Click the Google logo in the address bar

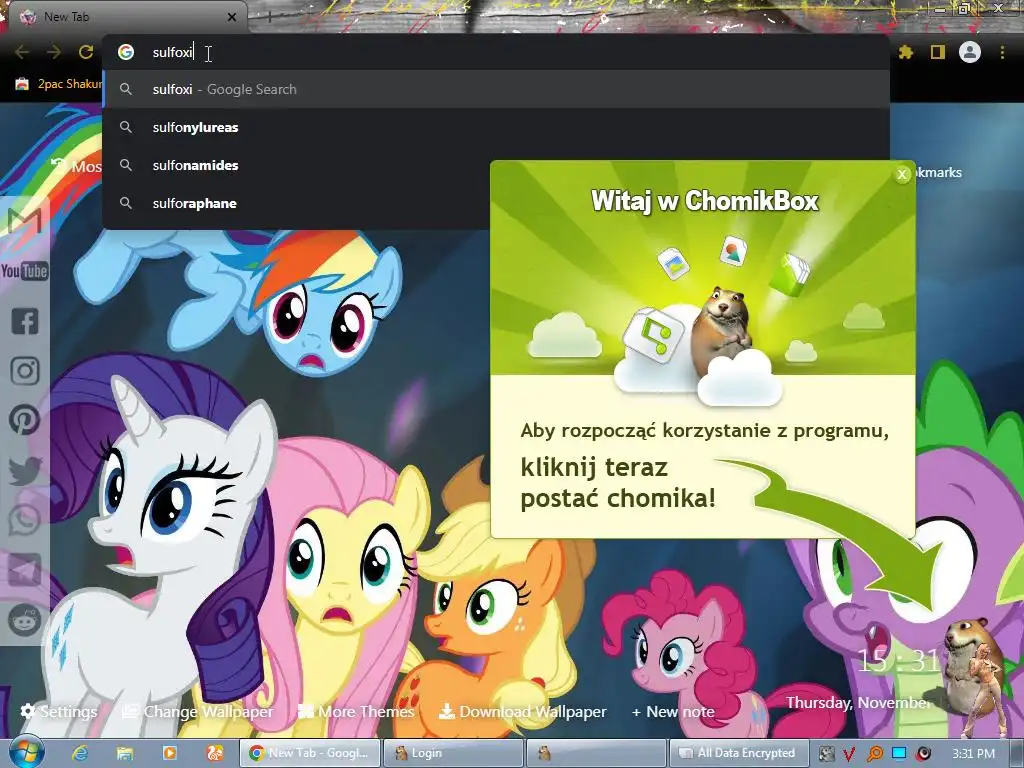(x=126, y=52)
